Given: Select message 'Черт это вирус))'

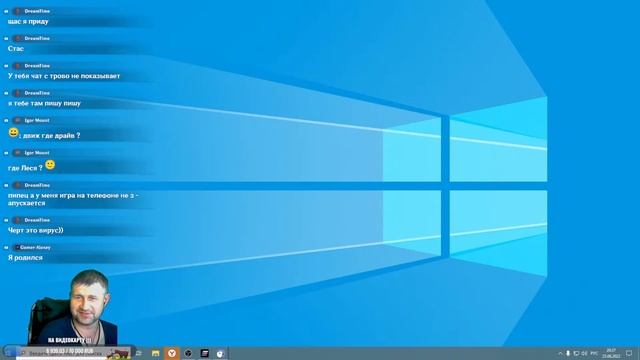Looking at the screenshot, I should [x=36, y=230].
